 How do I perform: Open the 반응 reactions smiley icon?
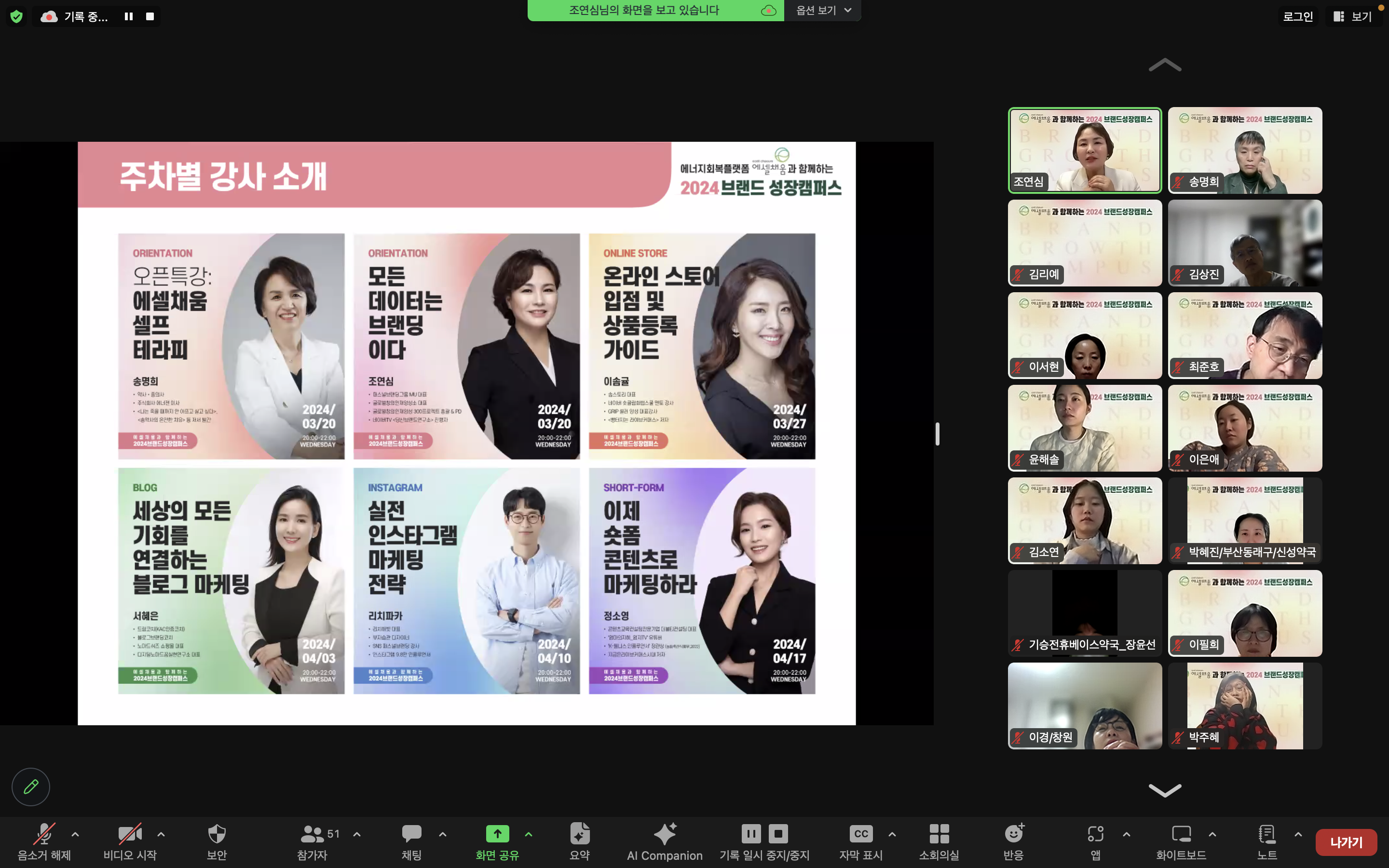[1014, 834]
